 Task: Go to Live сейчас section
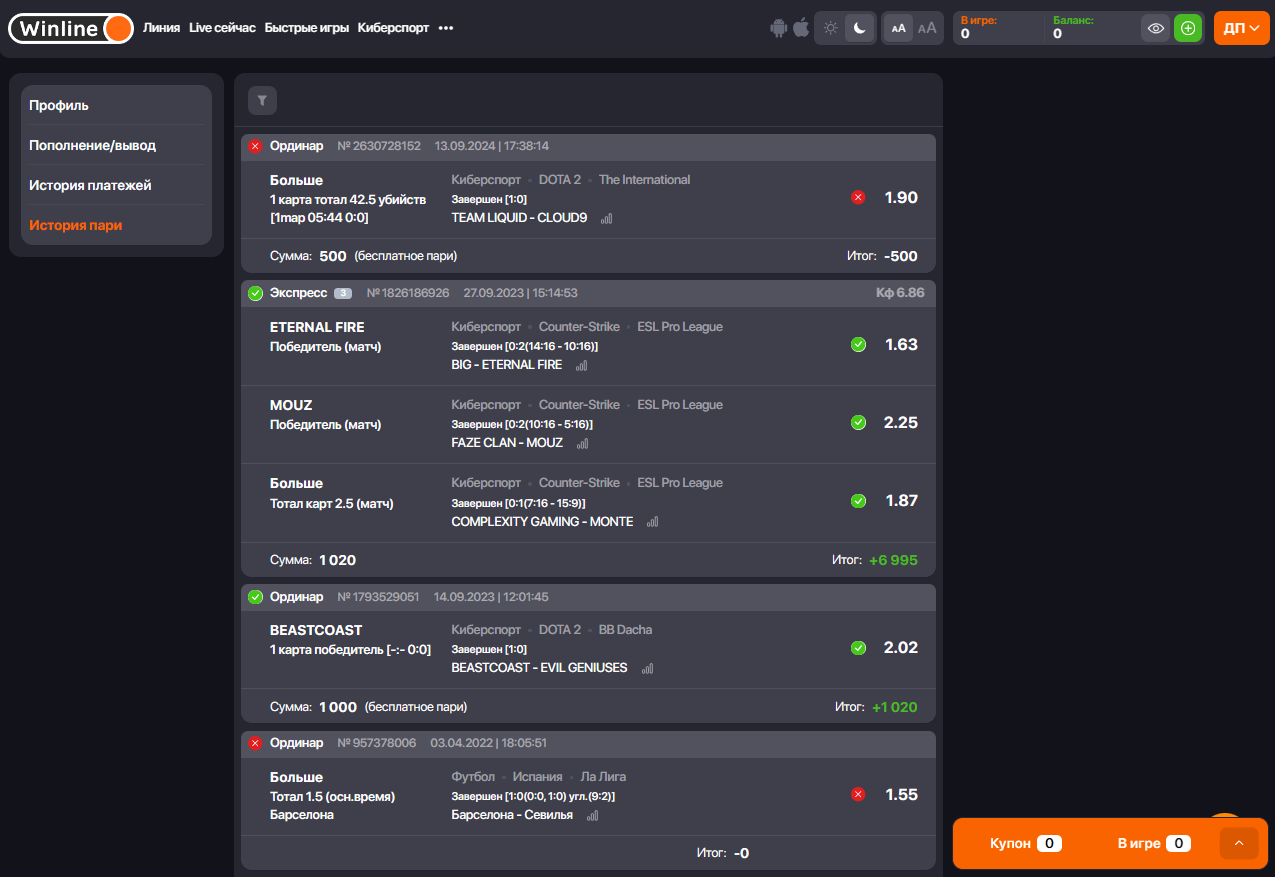click(x=222, y=28)
